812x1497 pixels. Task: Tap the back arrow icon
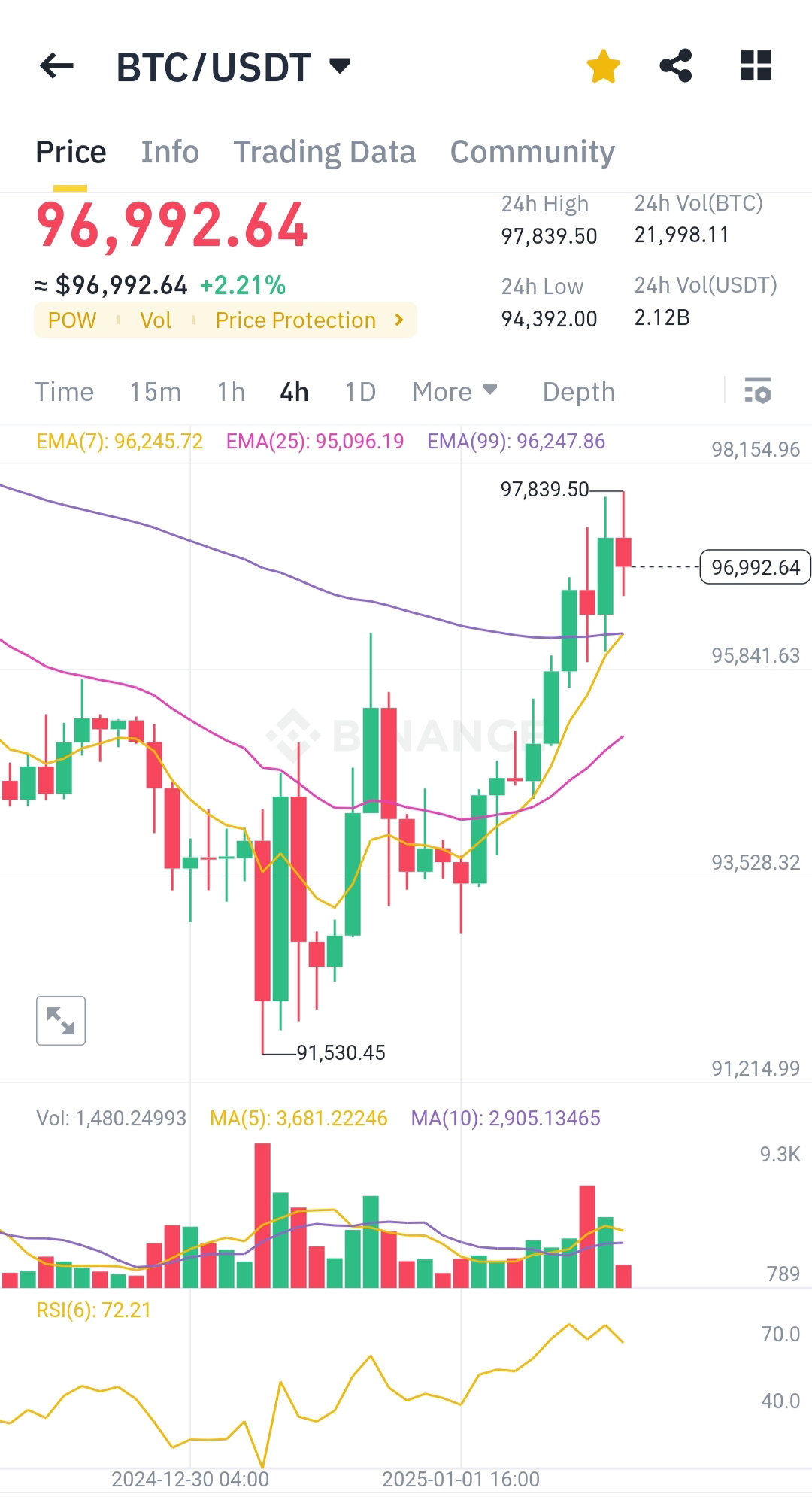tap(56, 66)
